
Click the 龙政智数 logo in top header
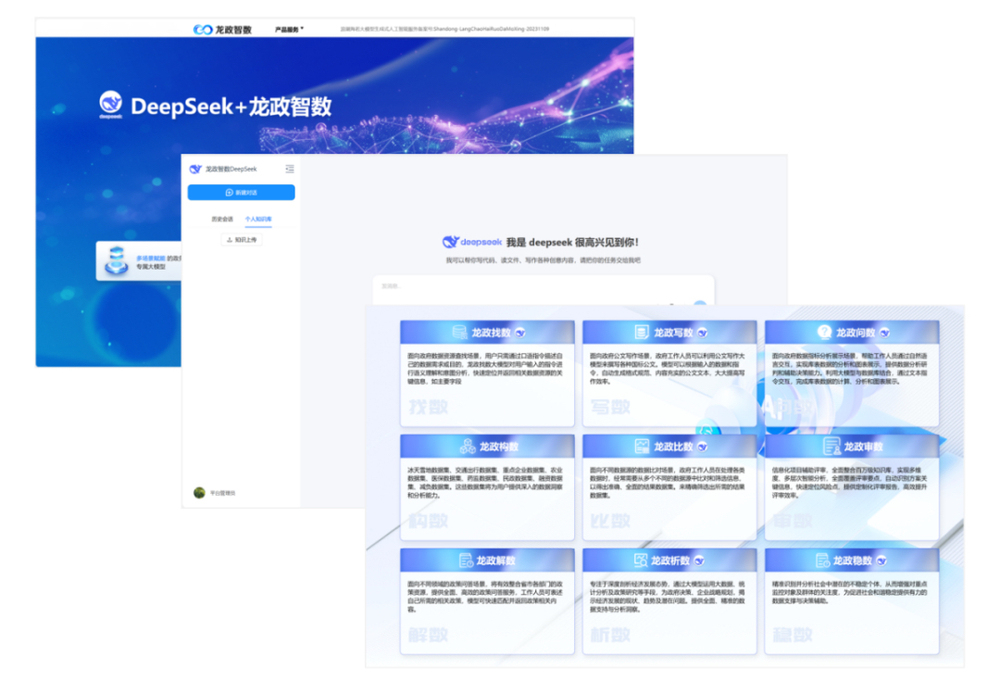click(x=222, y=29)
